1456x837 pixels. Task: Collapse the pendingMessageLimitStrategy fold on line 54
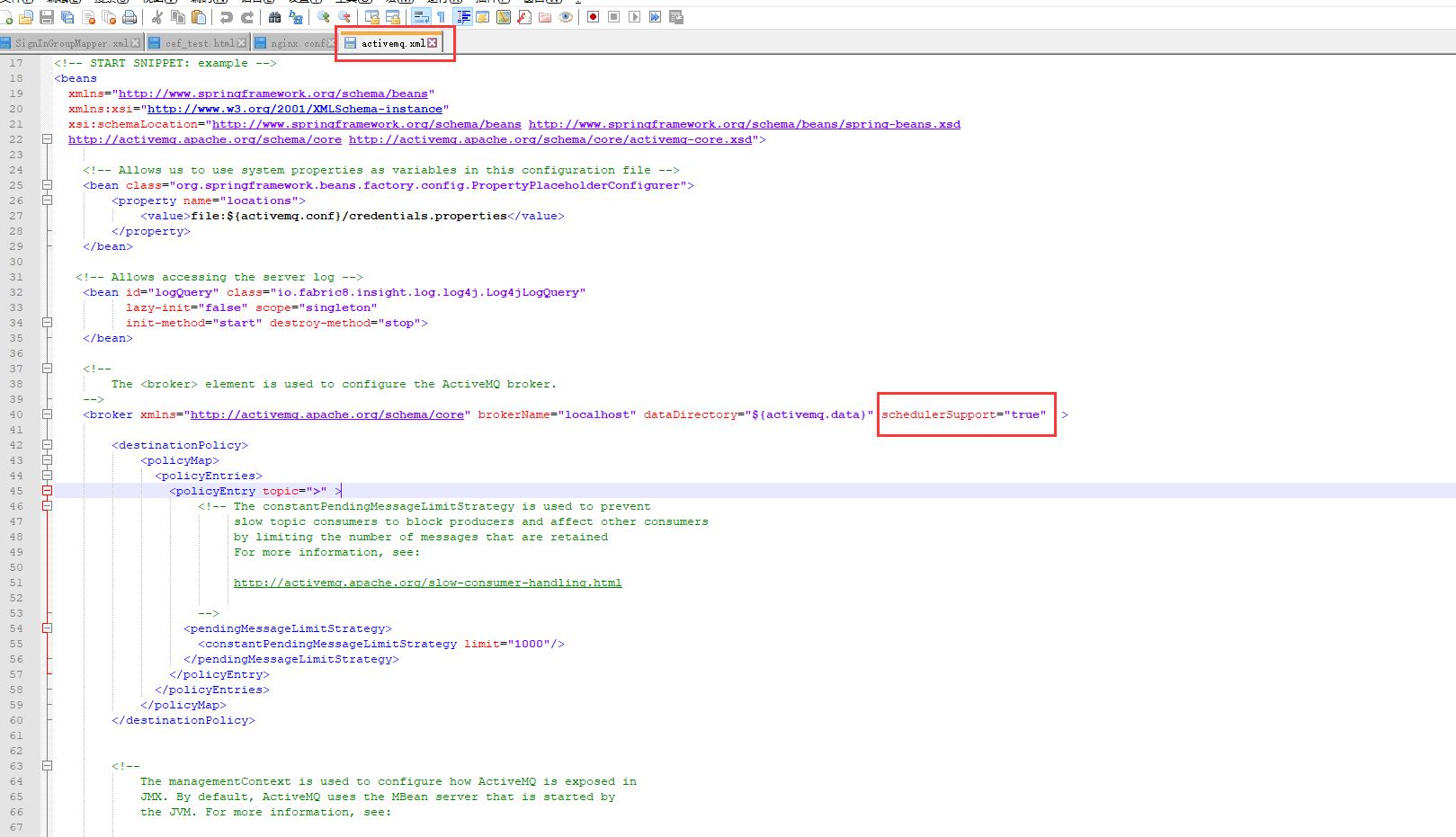coord(47,628)
